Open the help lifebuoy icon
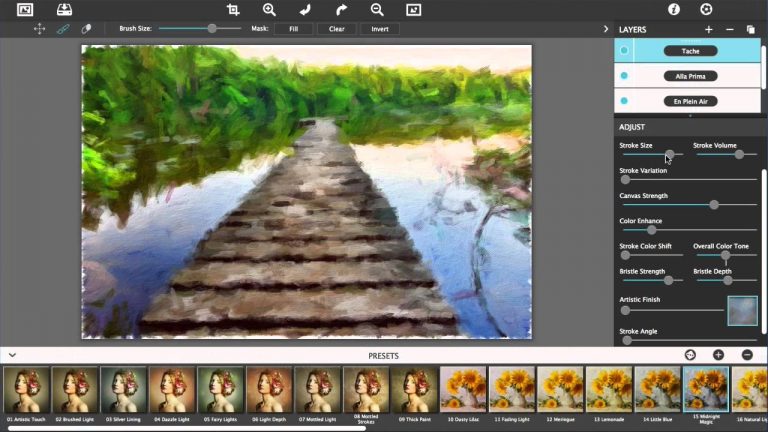The image size is (768, 432). [x=706, y=9]
